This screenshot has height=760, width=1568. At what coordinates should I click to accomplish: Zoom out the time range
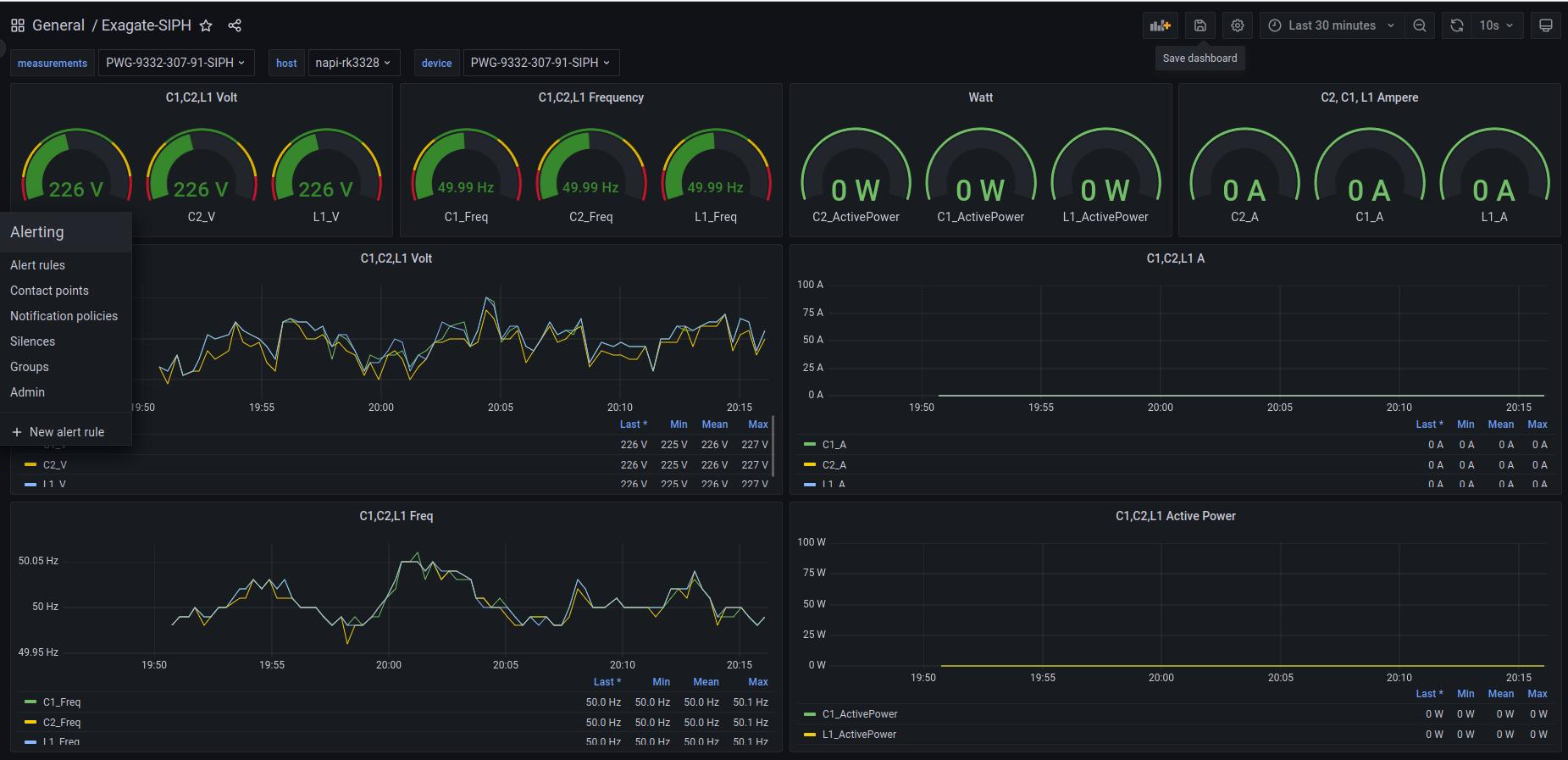coord(1420,25)
